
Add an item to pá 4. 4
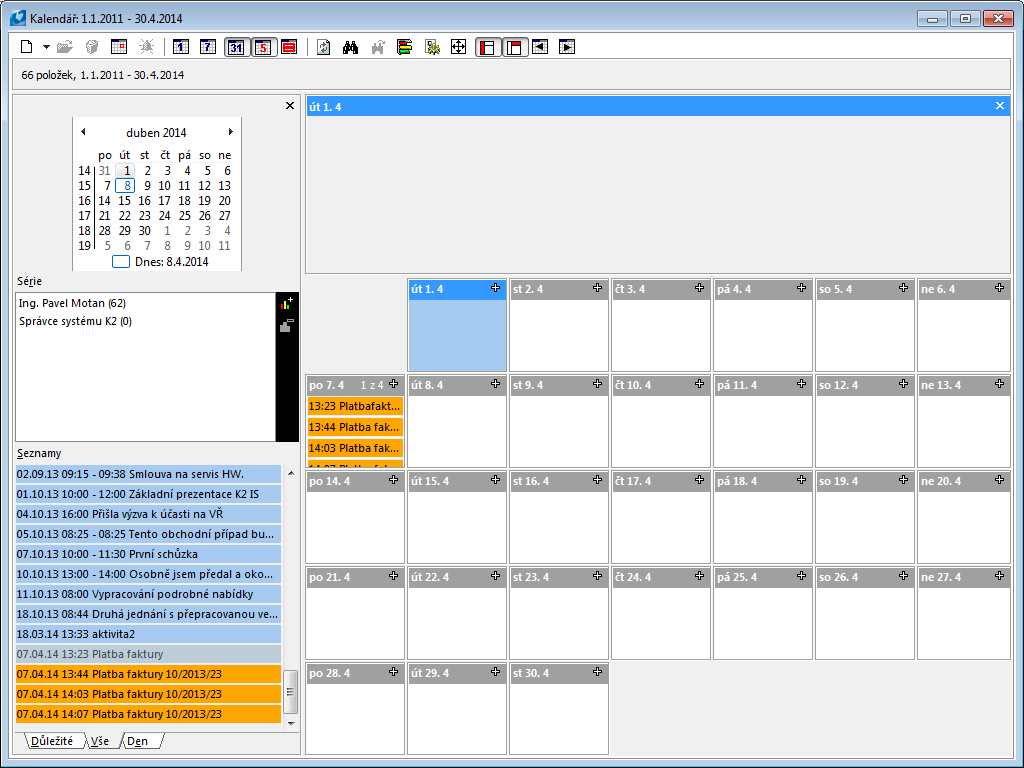(x=801, y=288)
